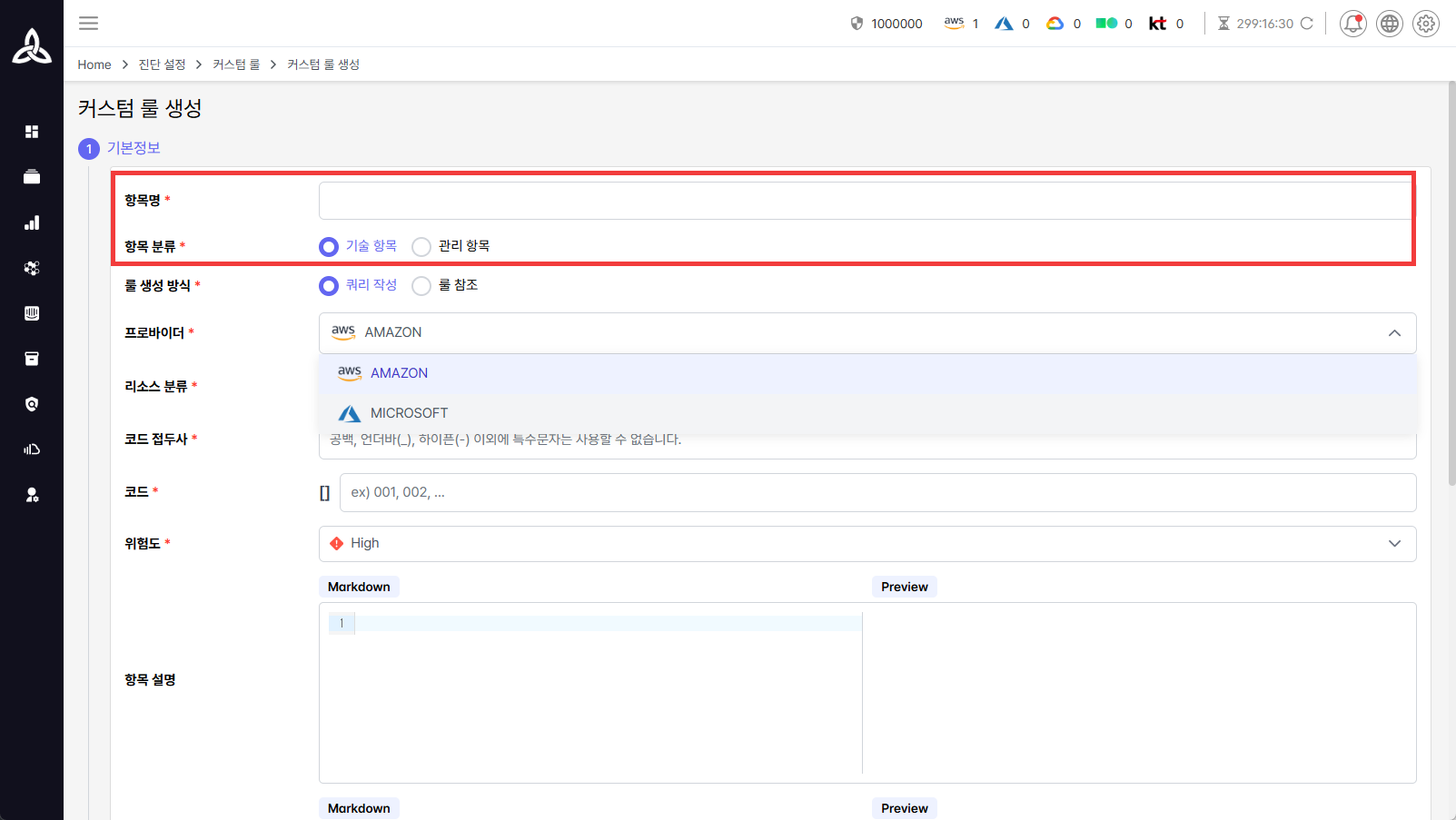1456x820 pixels.
Task: Click the app logo in sidebar
Action: click(x=32, y=45)
